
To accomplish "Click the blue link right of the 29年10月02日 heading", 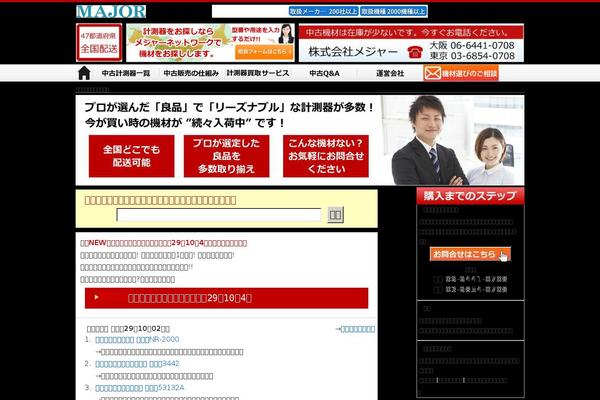I will click(357, 329).
